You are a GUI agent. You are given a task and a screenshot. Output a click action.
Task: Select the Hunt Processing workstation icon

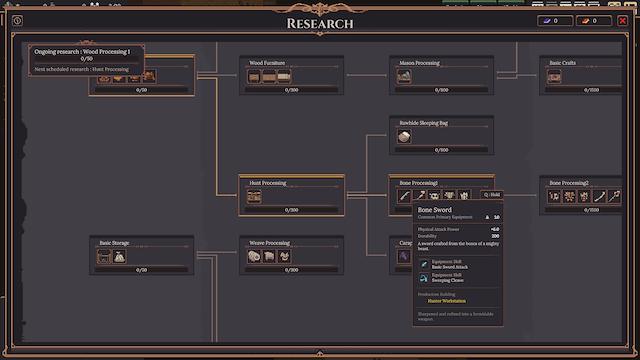254,196
